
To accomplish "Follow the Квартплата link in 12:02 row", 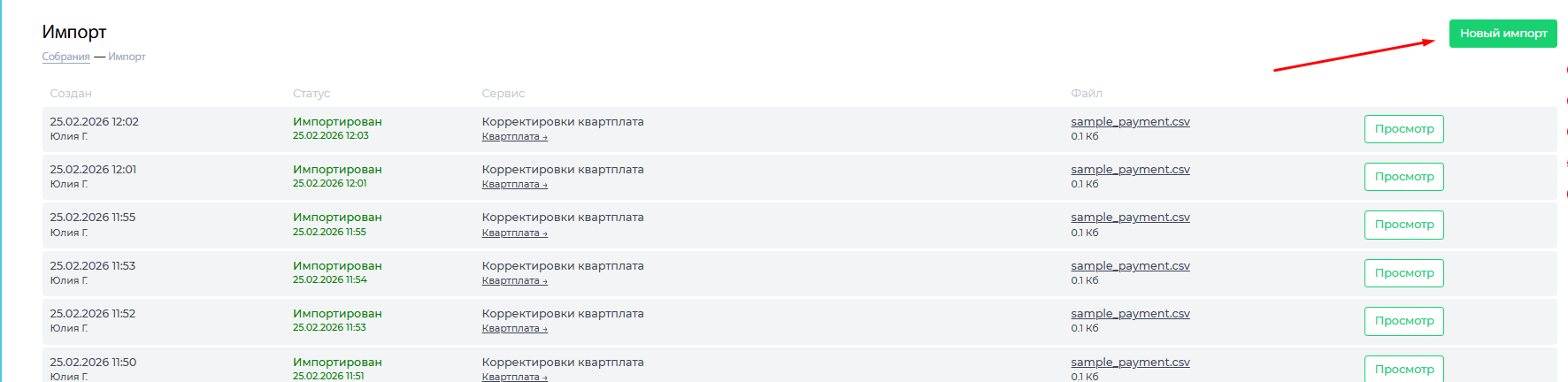I will click(x=514, y=137).
